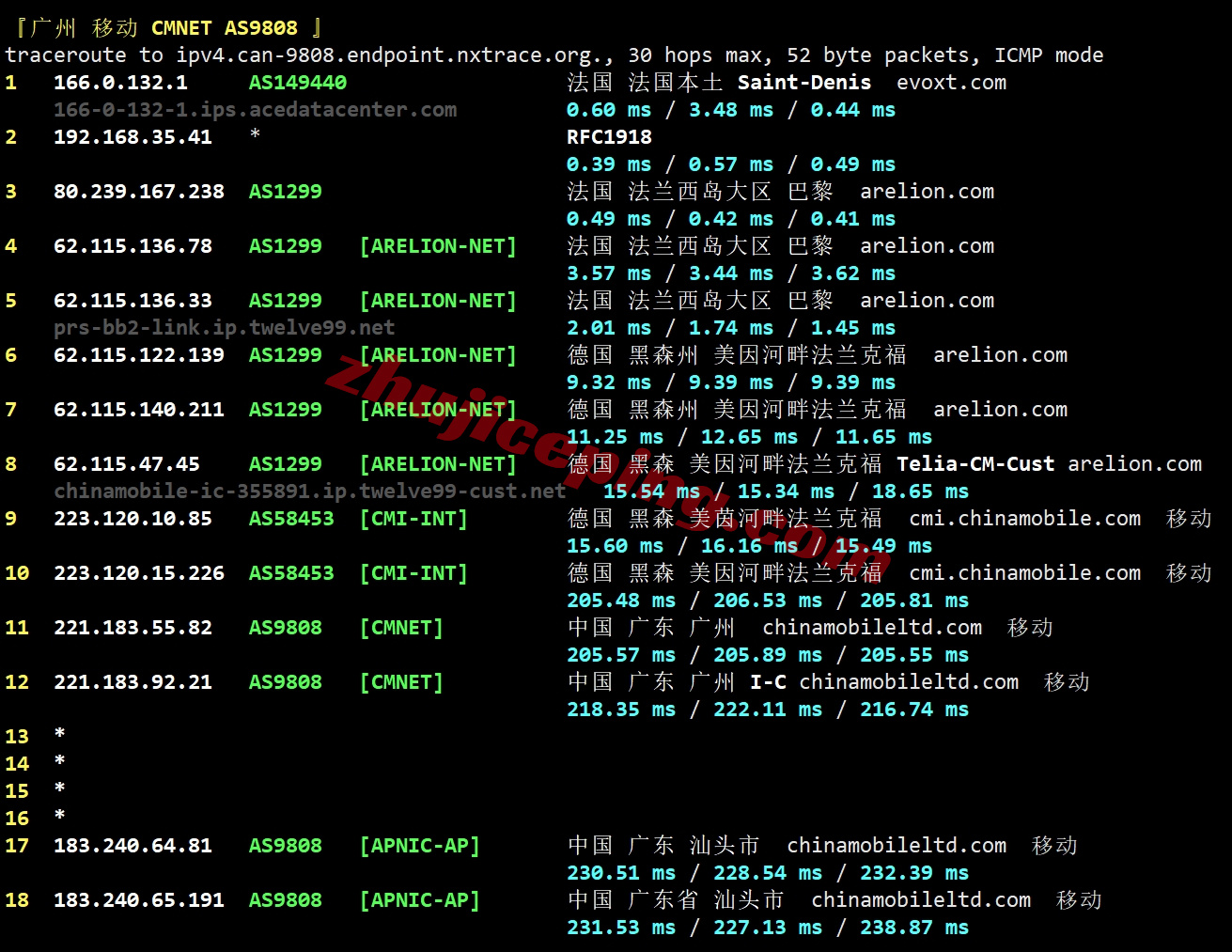Select Telia-CM-Cust label on hop 8
Image resolution: width=1232 pixels, height=952 pixels.
click(x=975, y=464)
